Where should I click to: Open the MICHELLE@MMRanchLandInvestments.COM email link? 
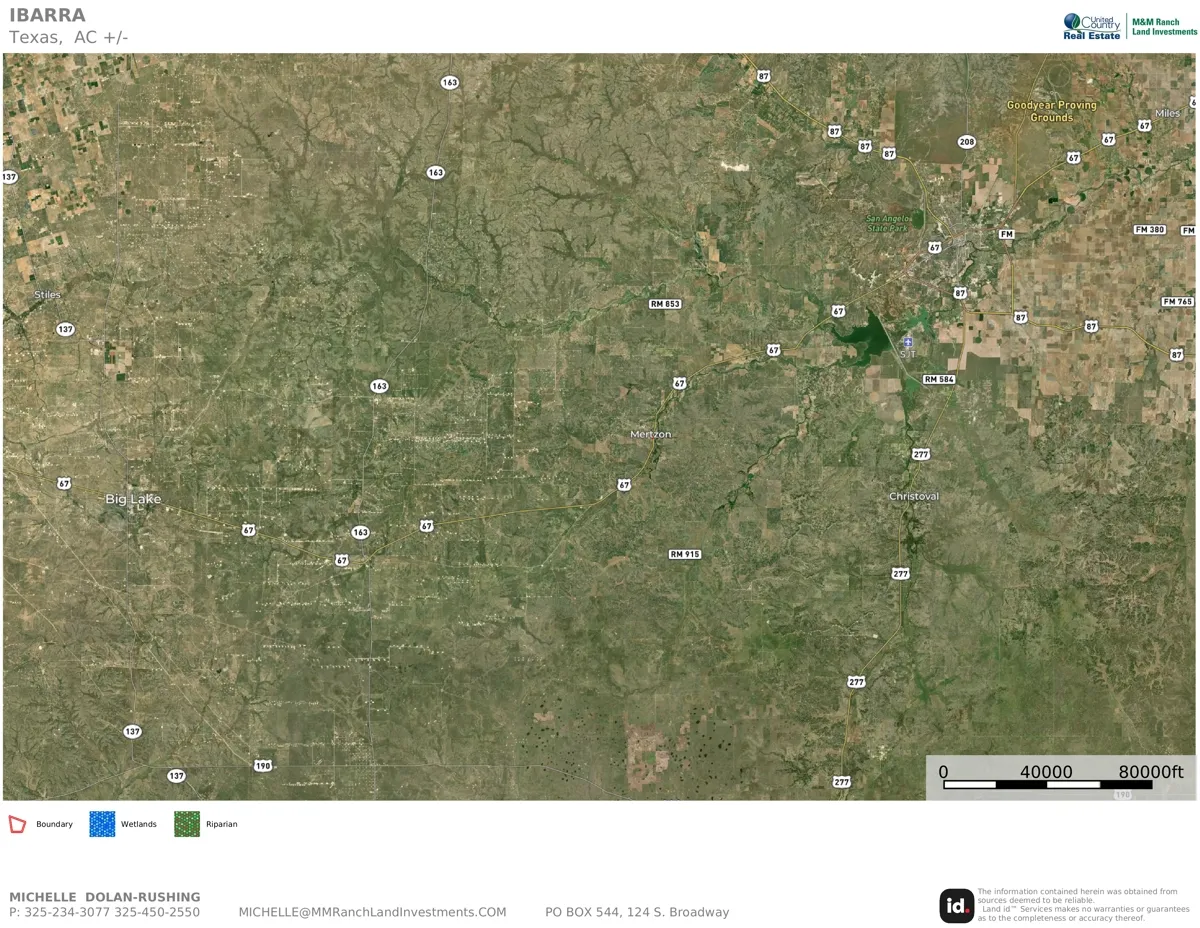pos(372,912)
